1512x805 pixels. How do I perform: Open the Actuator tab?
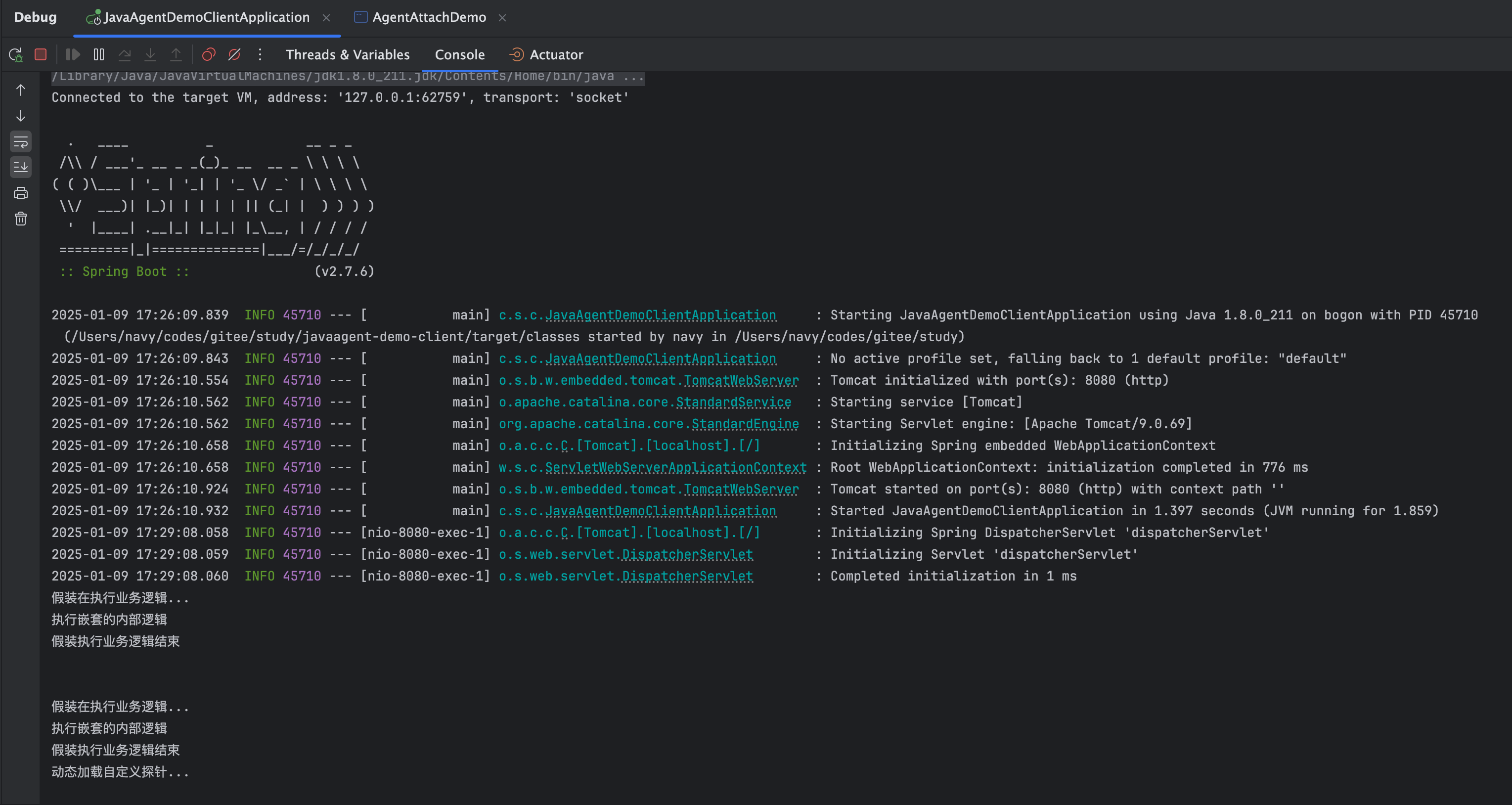point(546,54)
